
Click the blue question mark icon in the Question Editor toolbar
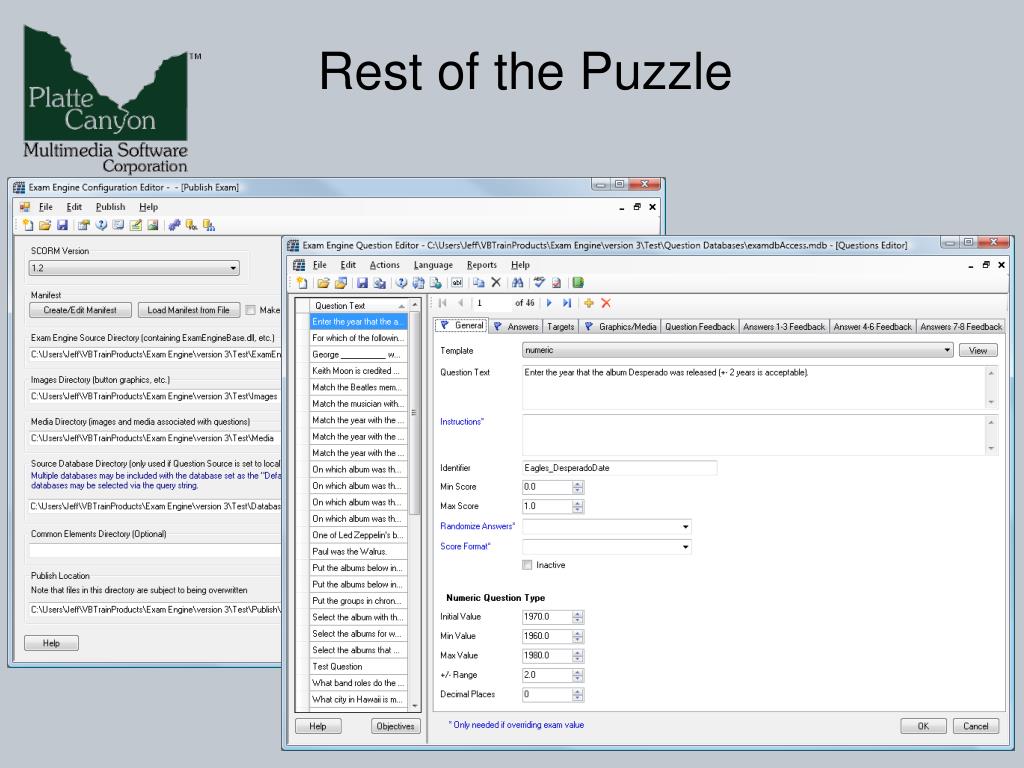402,283
